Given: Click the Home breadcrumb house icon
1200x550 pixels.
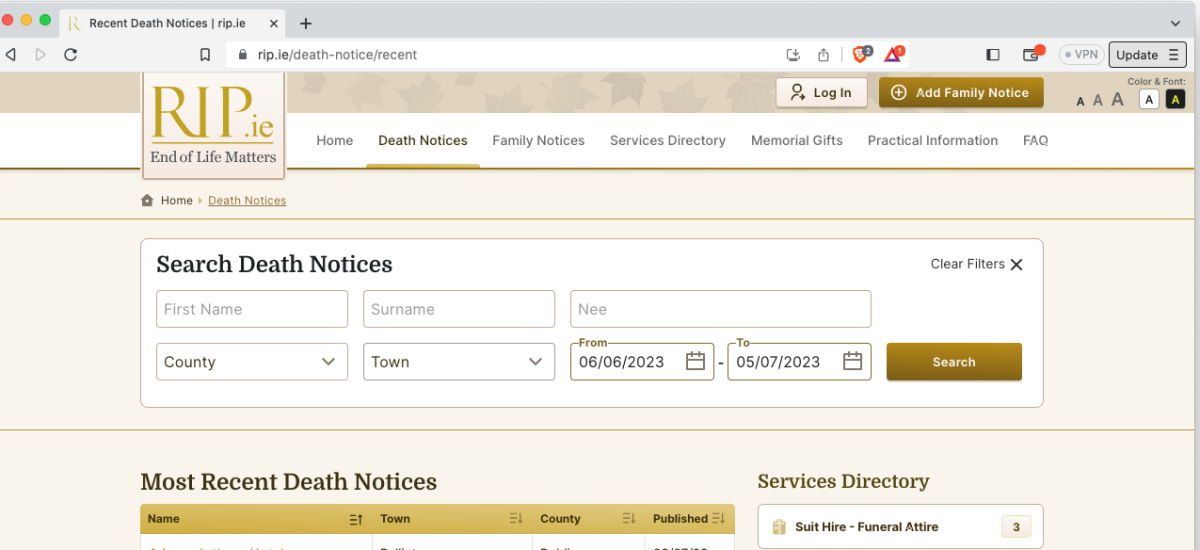Looking at the screenshot, I should 148,200.
